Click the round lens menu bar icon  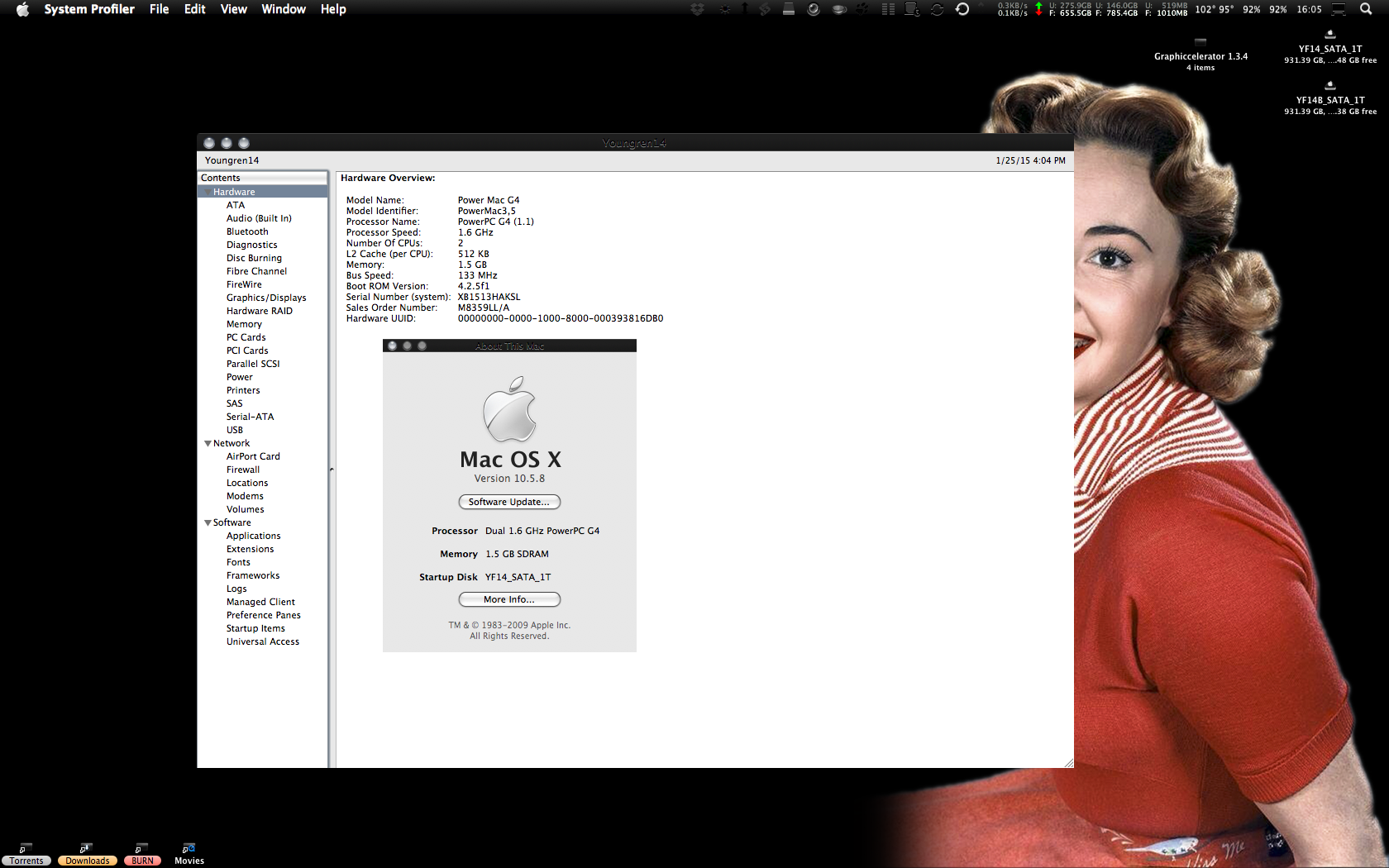pyautogui.click(x=814, y=9)
